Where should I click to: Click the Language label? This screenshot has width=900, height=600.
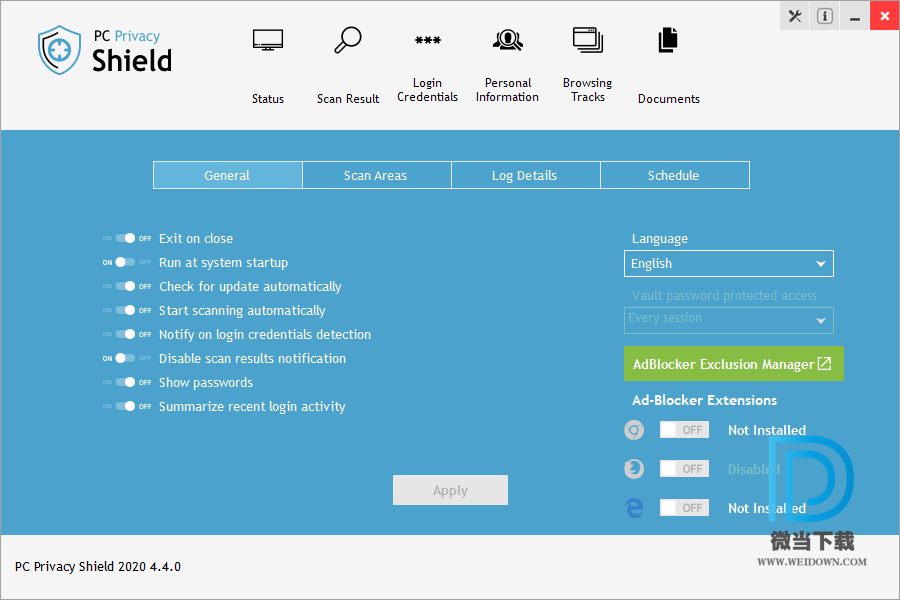pos(660,238)
